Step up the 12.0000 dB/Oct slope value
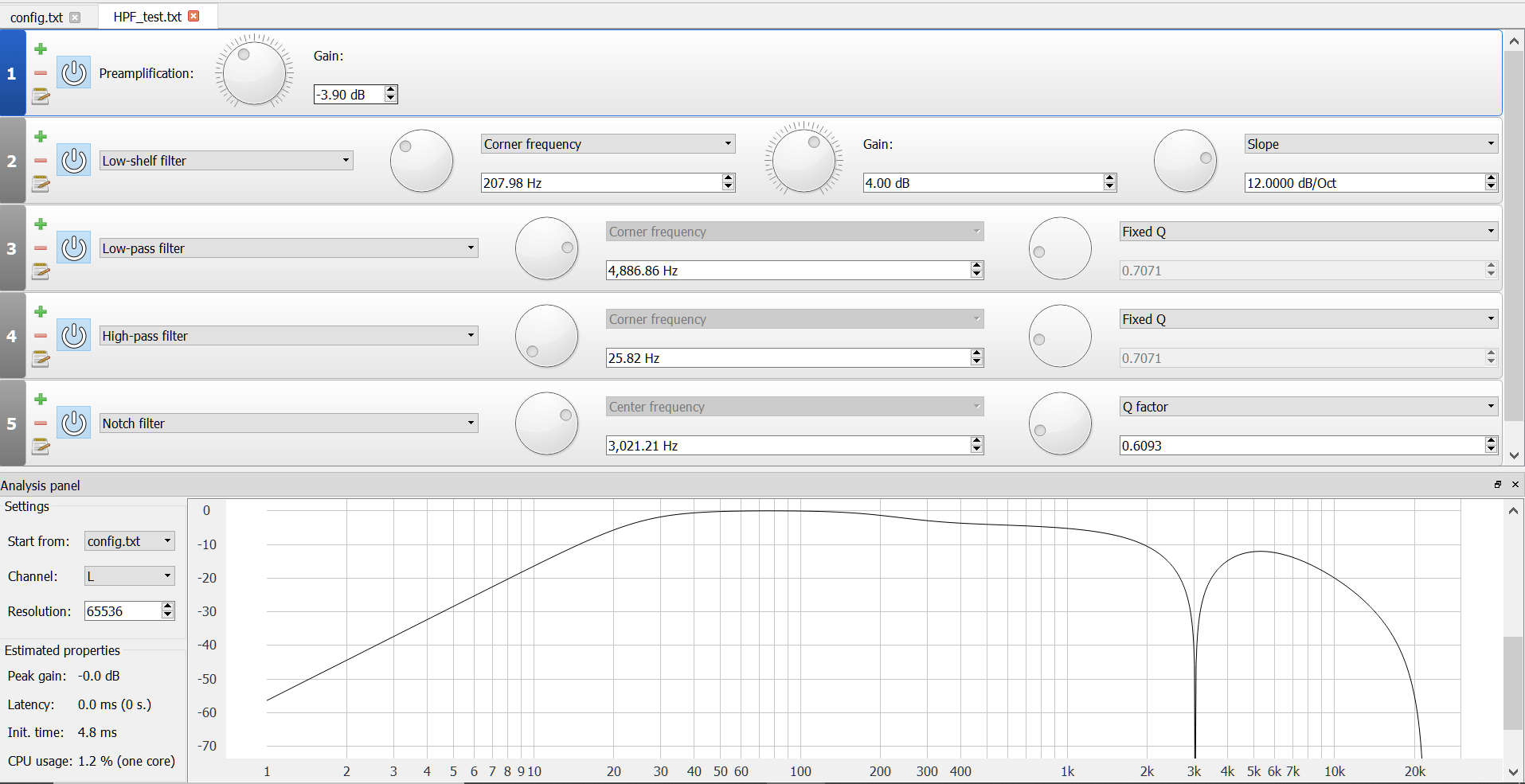Screen dimensions: 1525x784 click(x=1491, y=178)
